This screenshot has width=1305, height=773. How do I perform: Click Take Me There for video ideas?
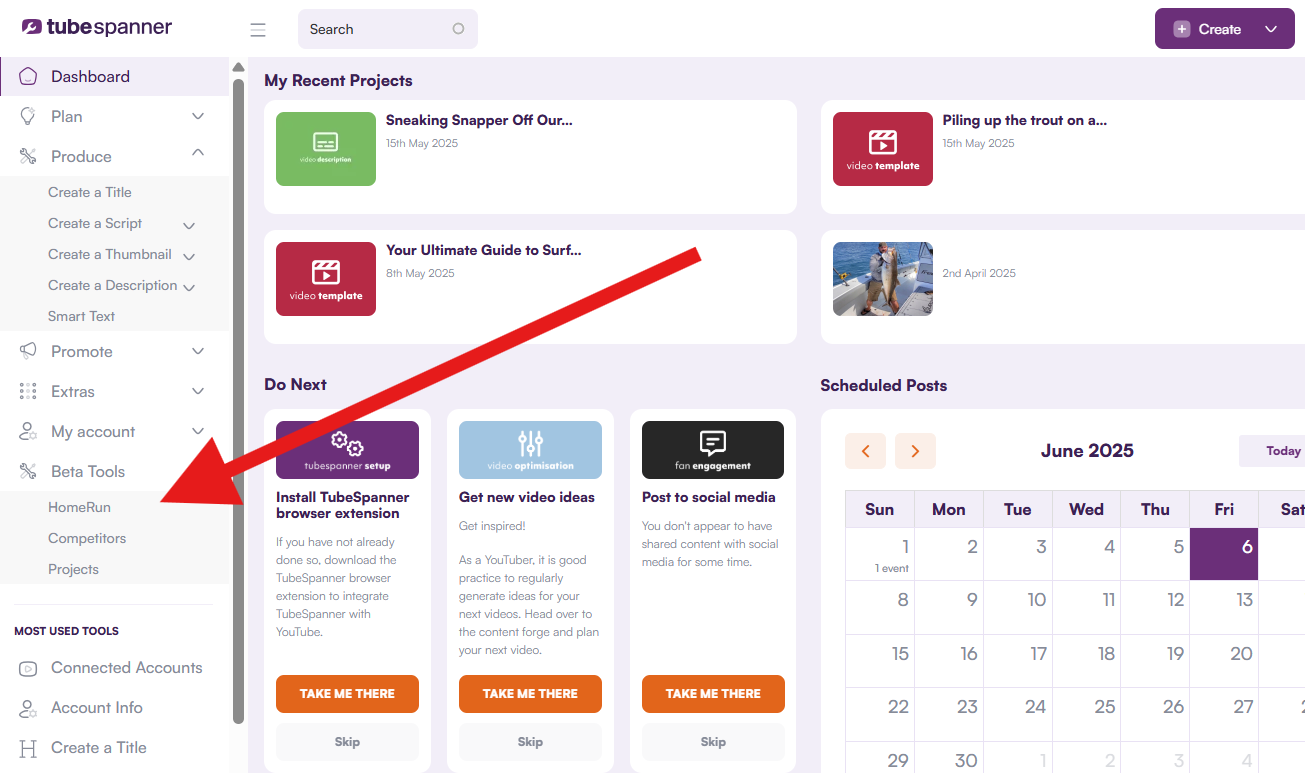point(530,694)
